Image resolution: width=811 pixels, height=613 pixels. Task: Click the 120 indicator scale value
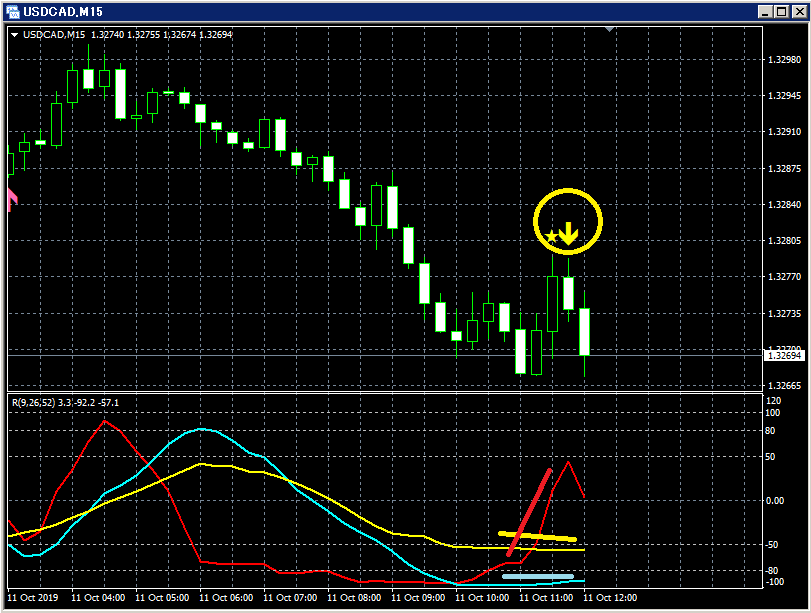pos(774,401)
